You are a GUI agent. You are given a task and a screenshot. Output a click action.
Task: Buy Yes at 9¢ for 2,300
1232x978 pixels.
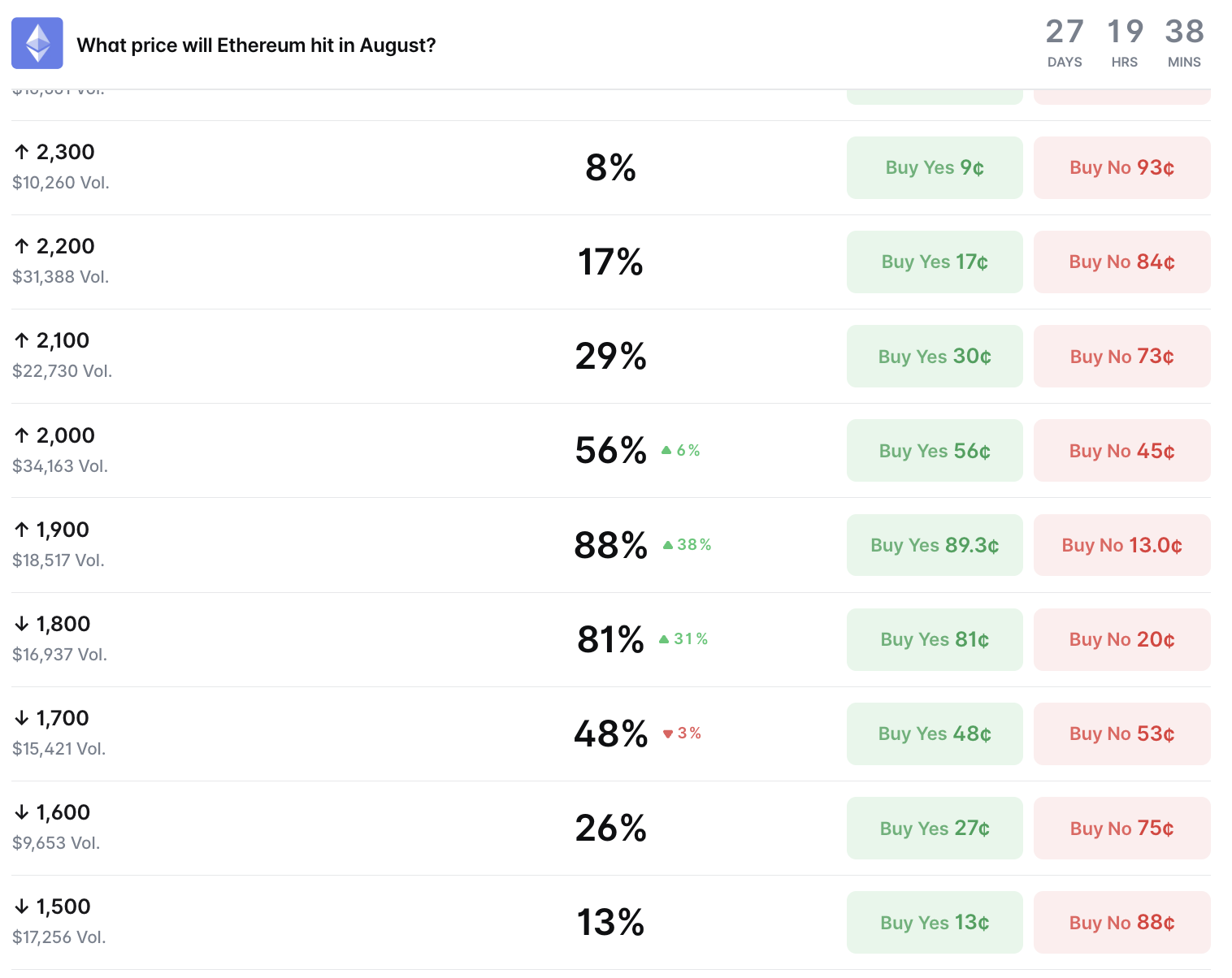[x=935, y=167]
